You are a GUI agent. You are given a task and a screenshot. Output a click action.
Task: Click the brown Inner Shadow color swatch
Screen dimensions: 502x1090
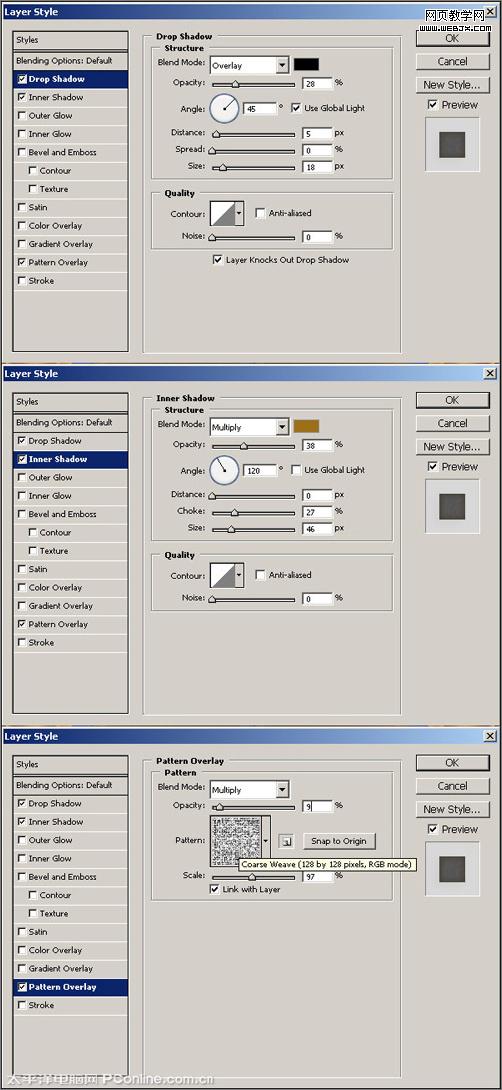[x=307, y=426]
